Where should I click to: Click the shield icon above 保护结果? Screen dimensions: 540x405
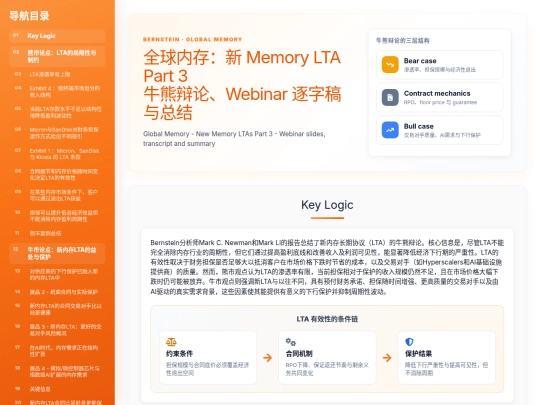point(409,342)
